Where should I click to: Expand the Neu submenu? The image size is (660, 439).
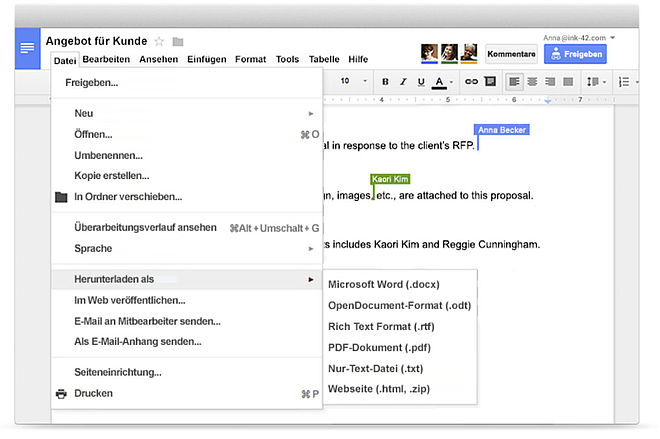(x=187, y=113)
